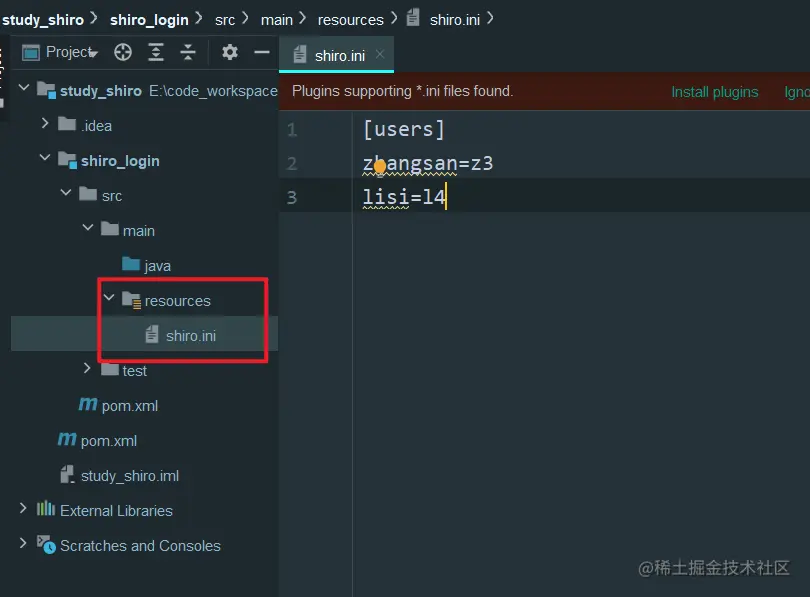810x597 pixels.
Task: Click shiro.ini in breadcrumb bar
Action: (x=455, y=20)
